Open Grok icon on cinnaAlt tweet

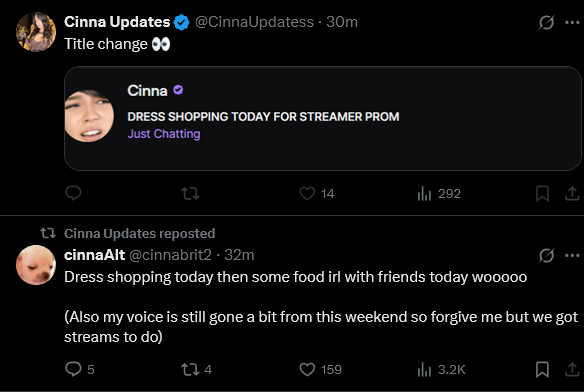546,255
